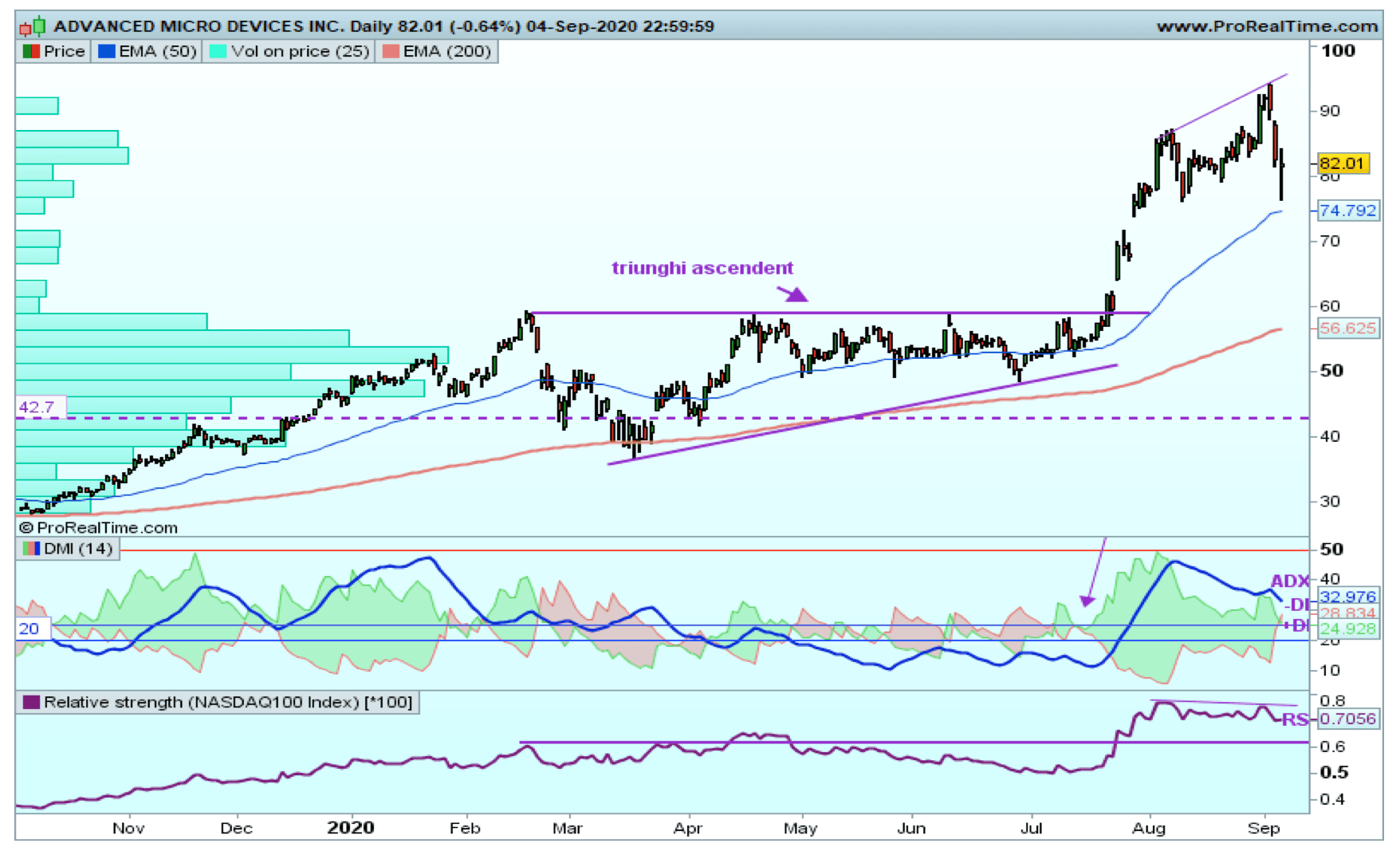Viewport: 1400px width, 855px height.
Task: Click the Dec label on the time axis
Action: (x=236, y=828)
